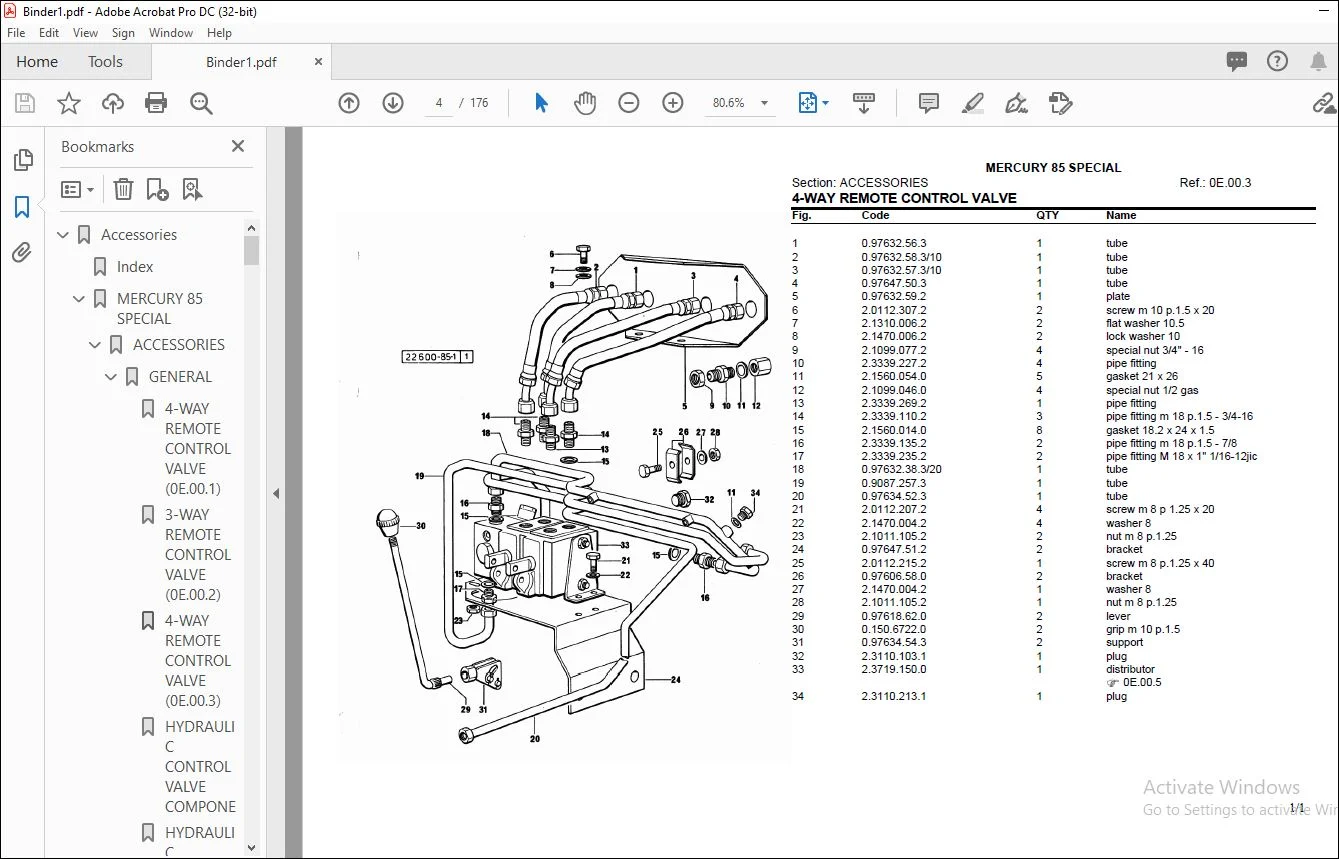Switch to the Tools tab
This screenshot has height=859, width=1339.
point(105,62)
